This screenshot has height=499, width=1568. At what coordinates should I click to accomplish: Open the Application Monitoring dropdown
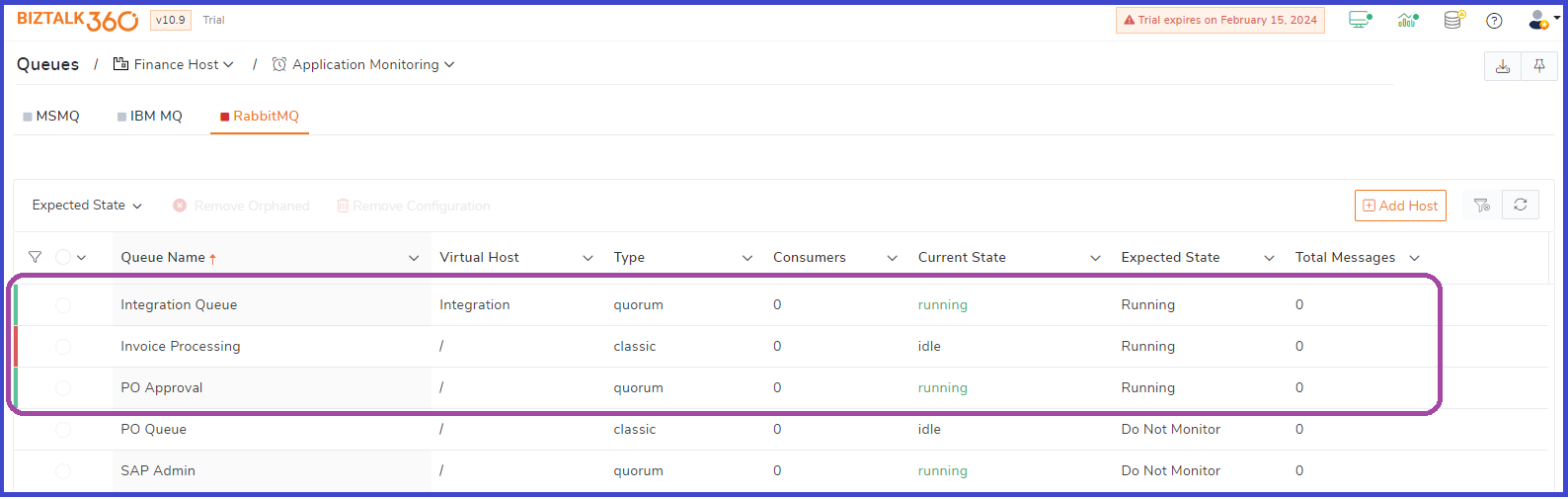[364, 64]
